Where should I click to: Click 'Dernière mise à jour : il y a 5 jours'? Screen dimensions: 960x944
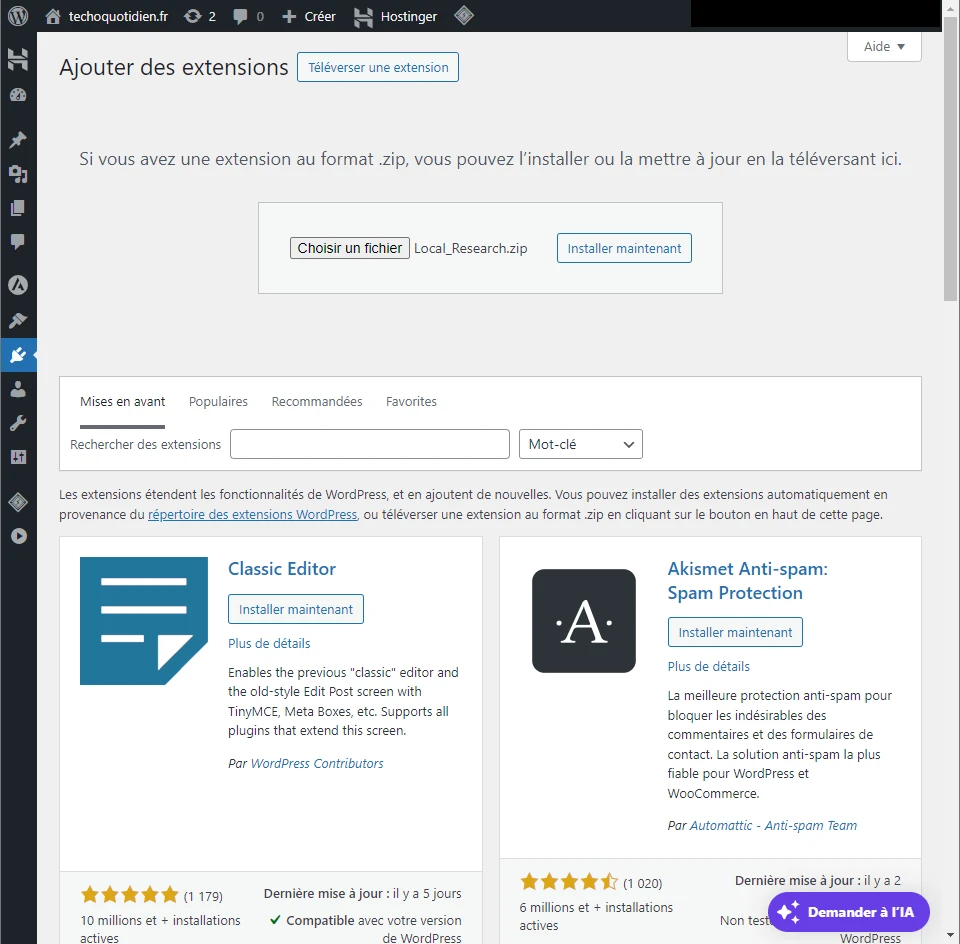(362, 893)
